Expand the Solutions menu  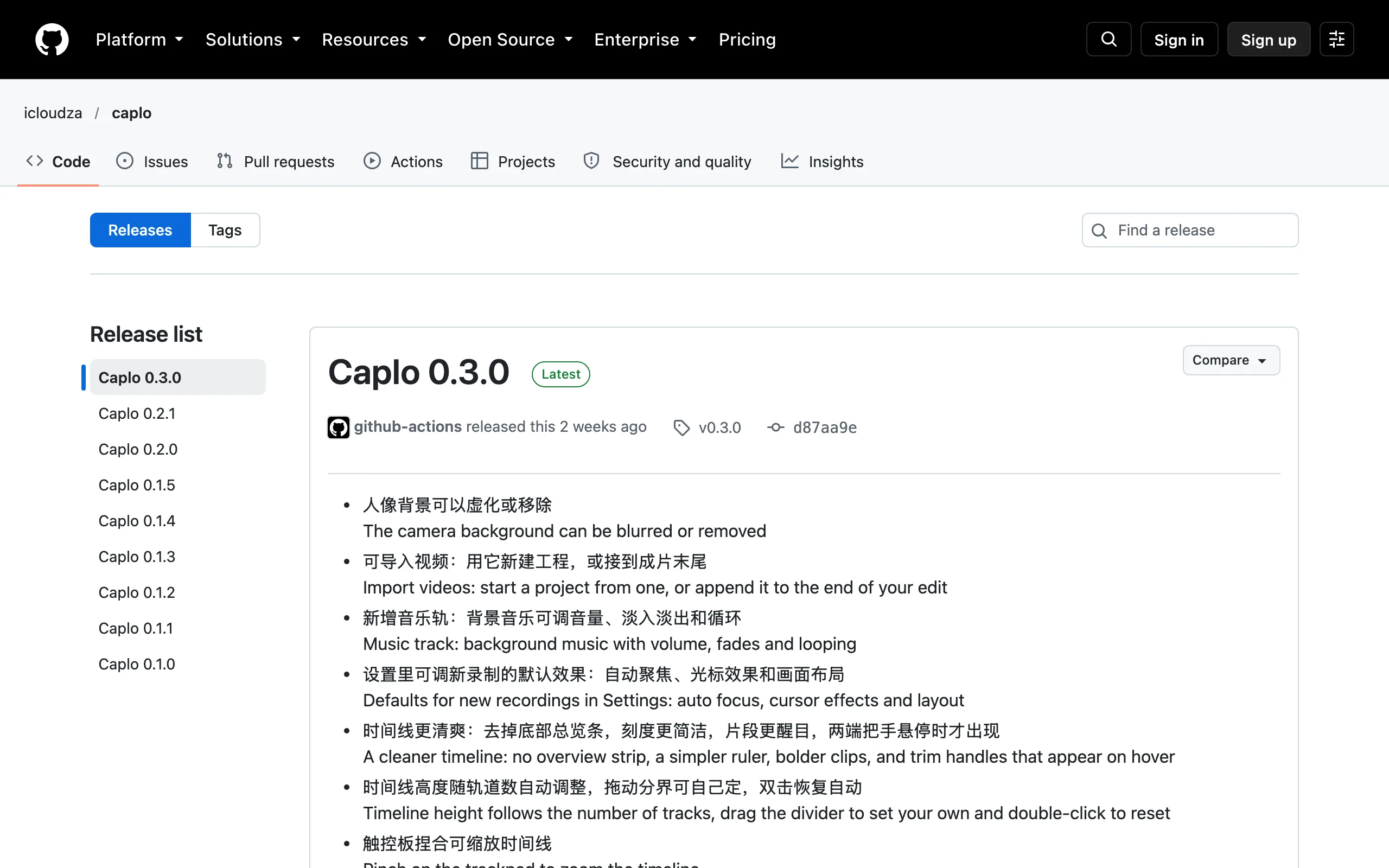(253, 39)
